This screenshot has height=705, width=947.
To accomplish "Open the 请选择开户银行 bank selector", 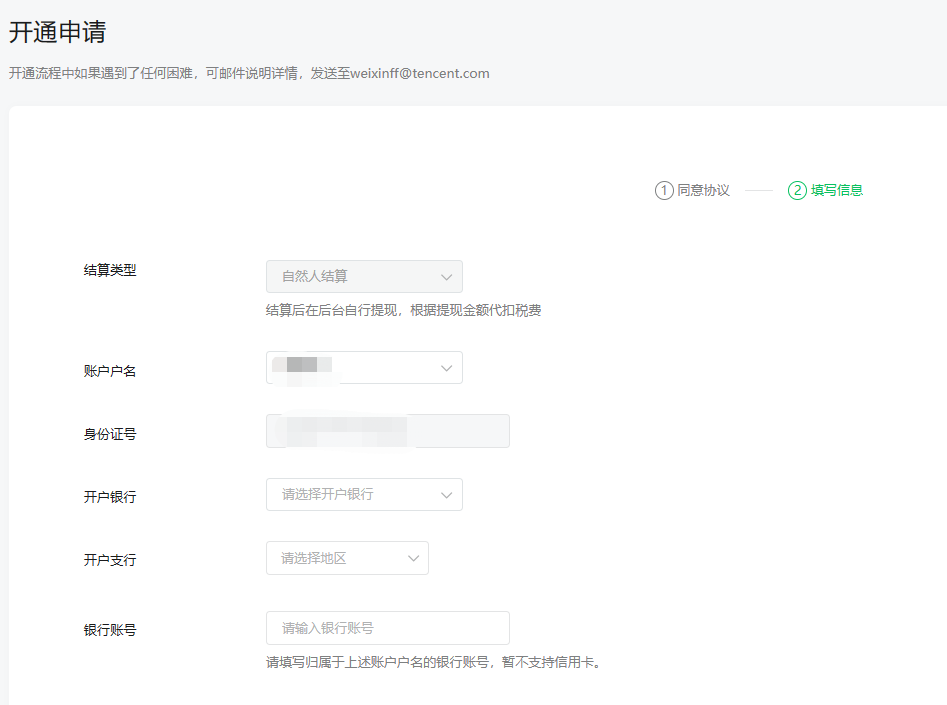I will pyautogui.click(x=364, y=495).
